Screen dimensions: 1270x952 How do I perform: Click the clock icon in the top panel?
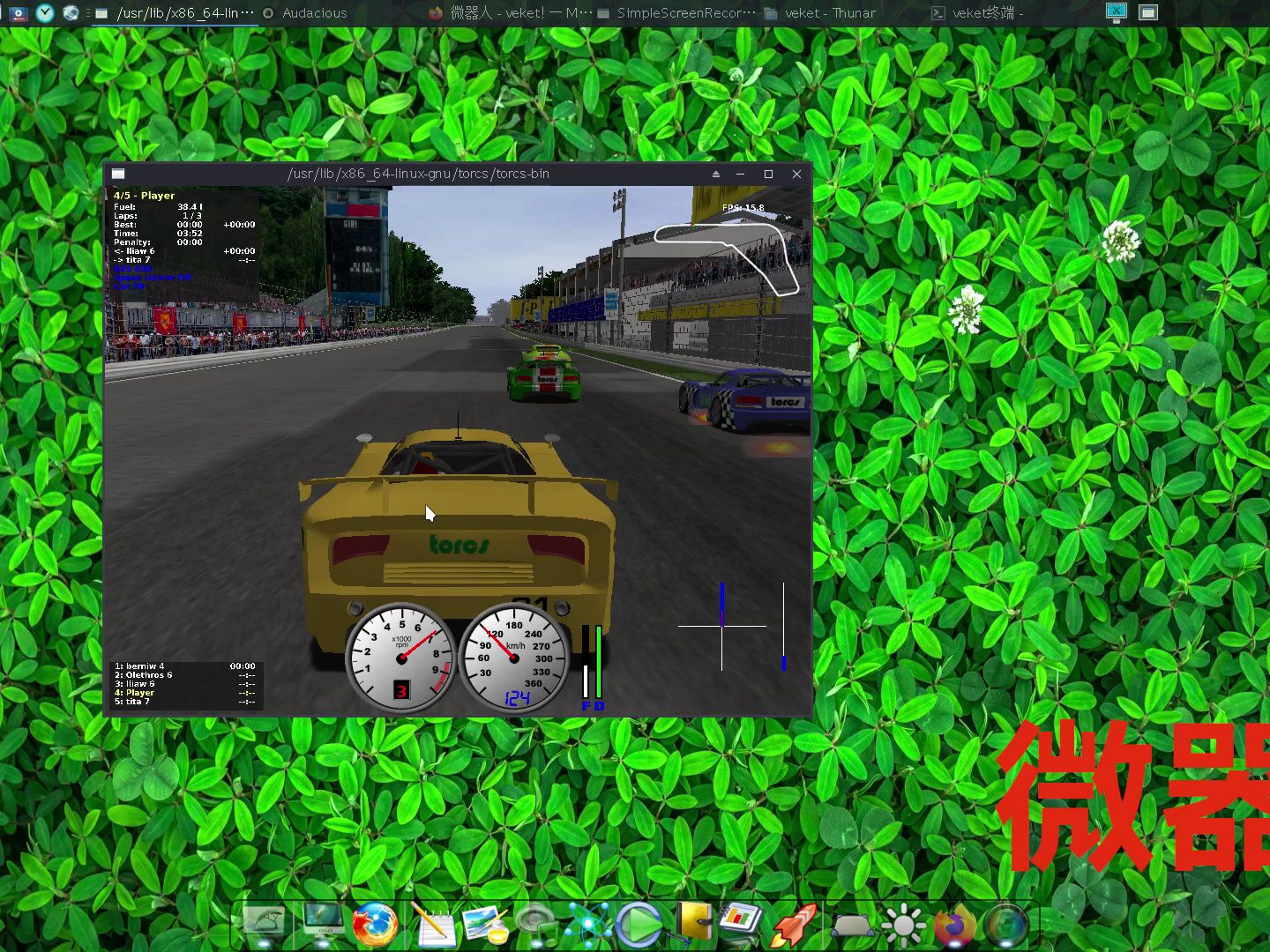pyautogui.click(x=45, y=13)
